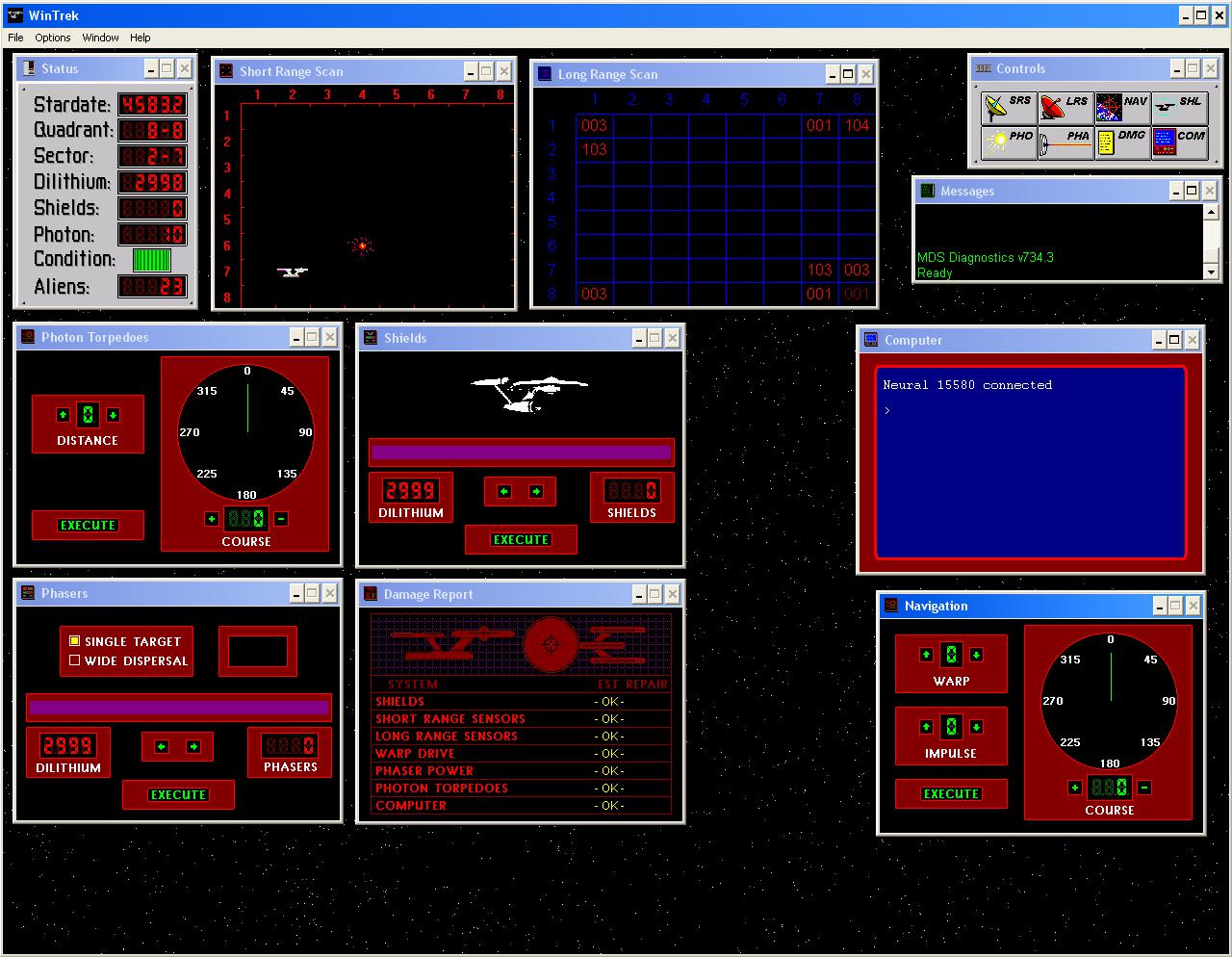Image resolution: width=1232 pixels, height=957 pixels.
Task: Click the Enterprise image in Shields window
Action: pyautogui.click(x=528, y=394)
